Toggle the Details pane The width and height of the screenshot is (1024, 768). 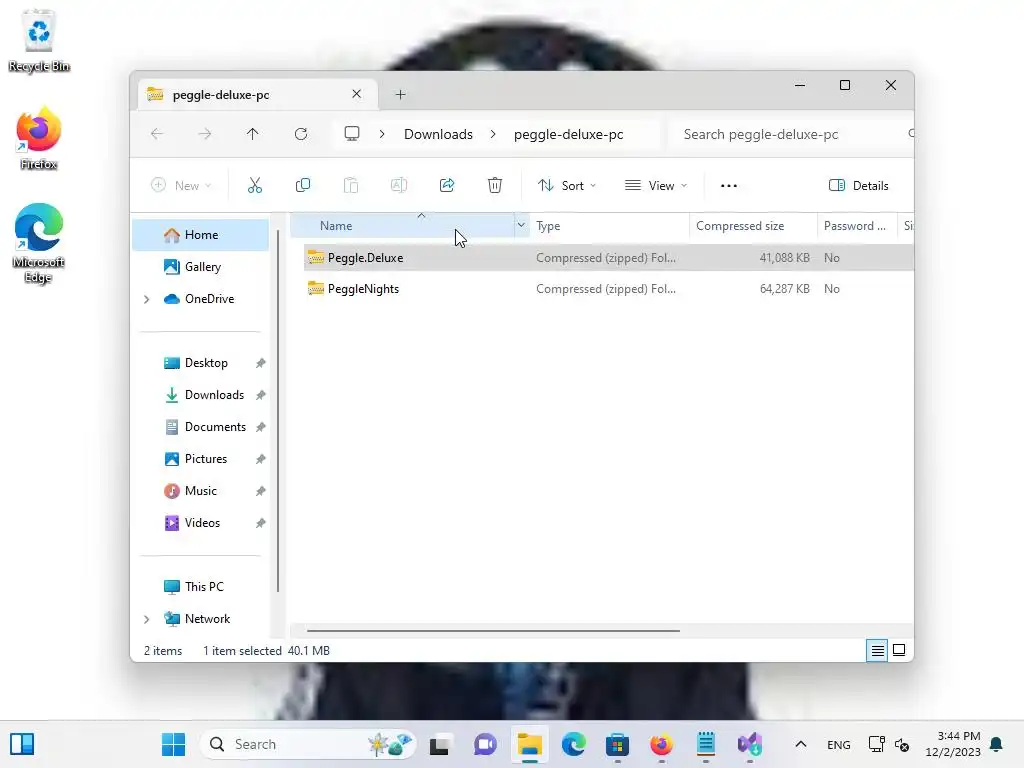point(858,185)
